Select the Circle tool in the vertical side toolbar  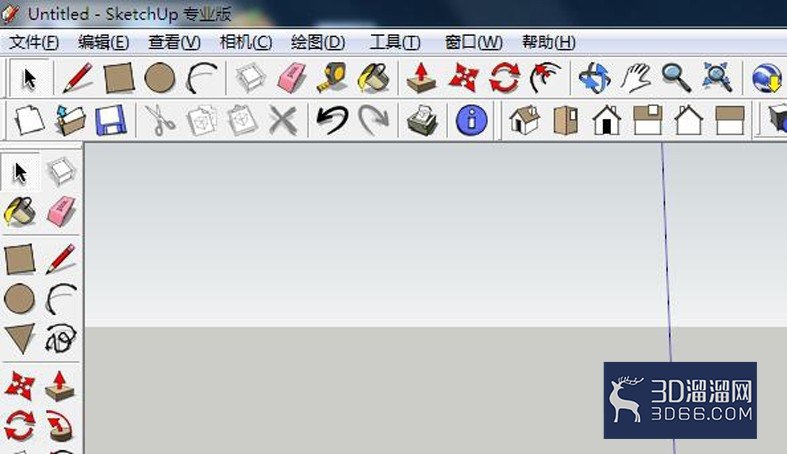(x=20, y=299)
